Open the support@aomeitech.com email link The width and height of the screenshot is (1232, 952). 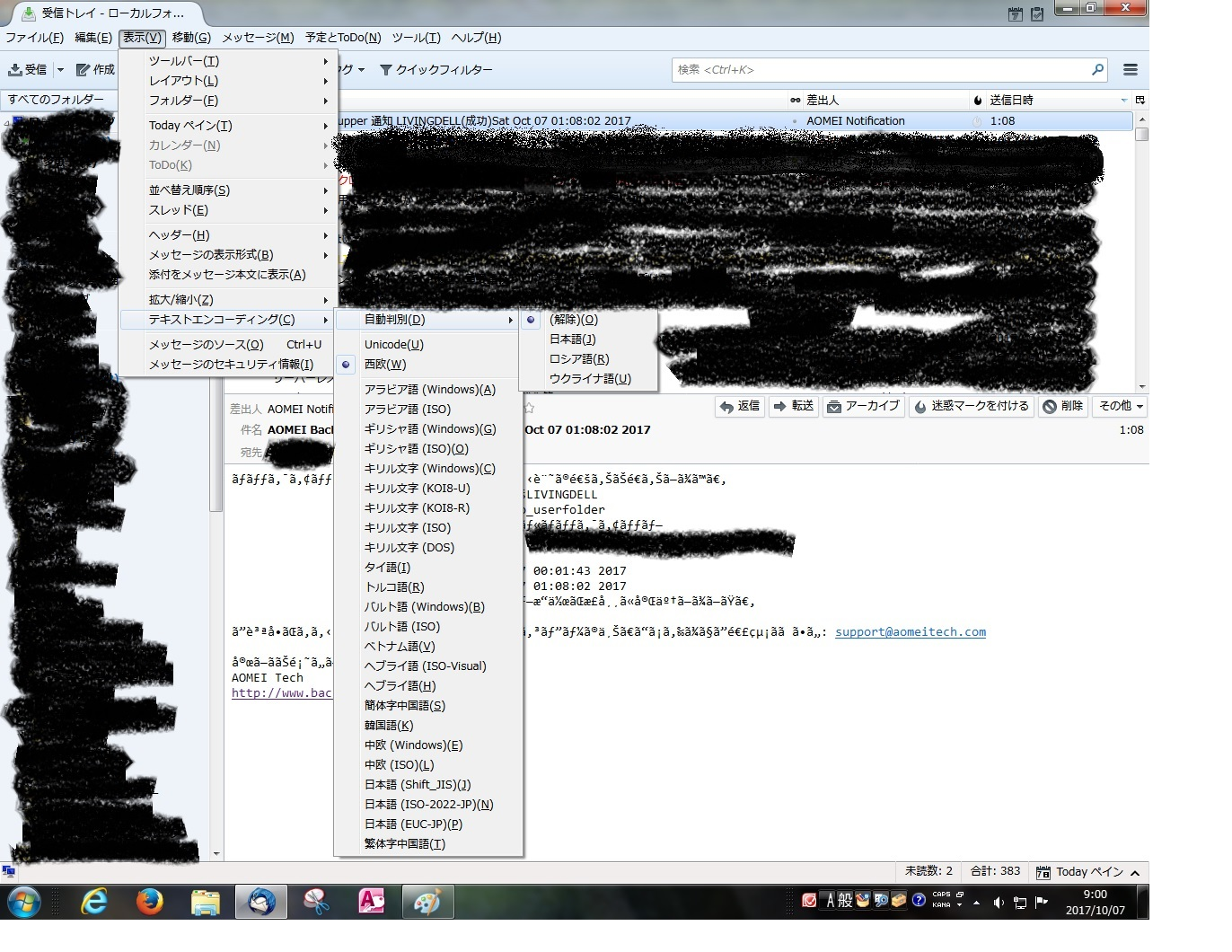tap(910, 632)
